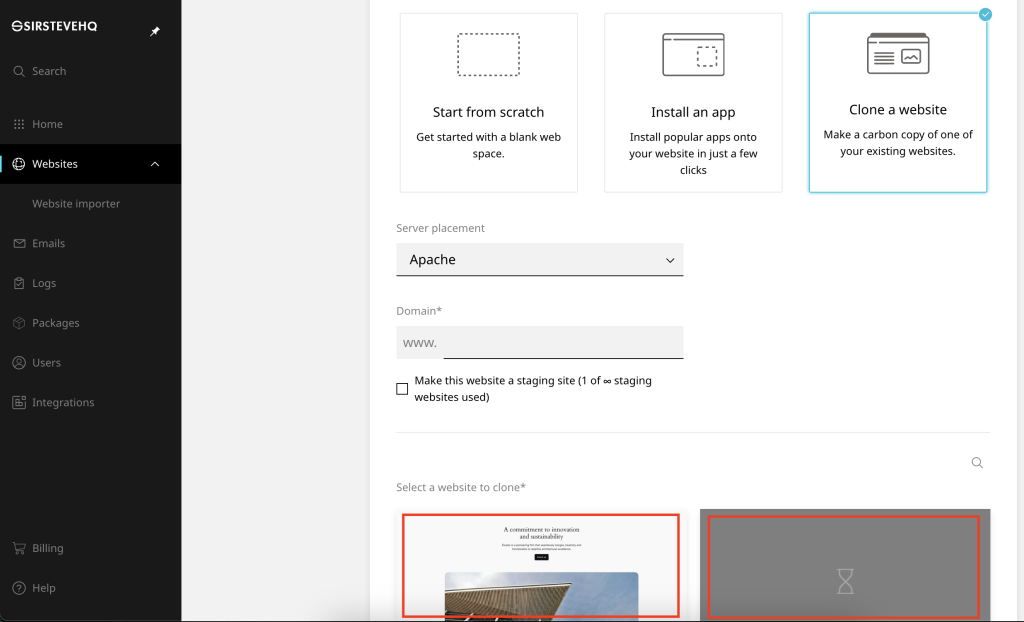Click the Home grid icon

[19, 124]
